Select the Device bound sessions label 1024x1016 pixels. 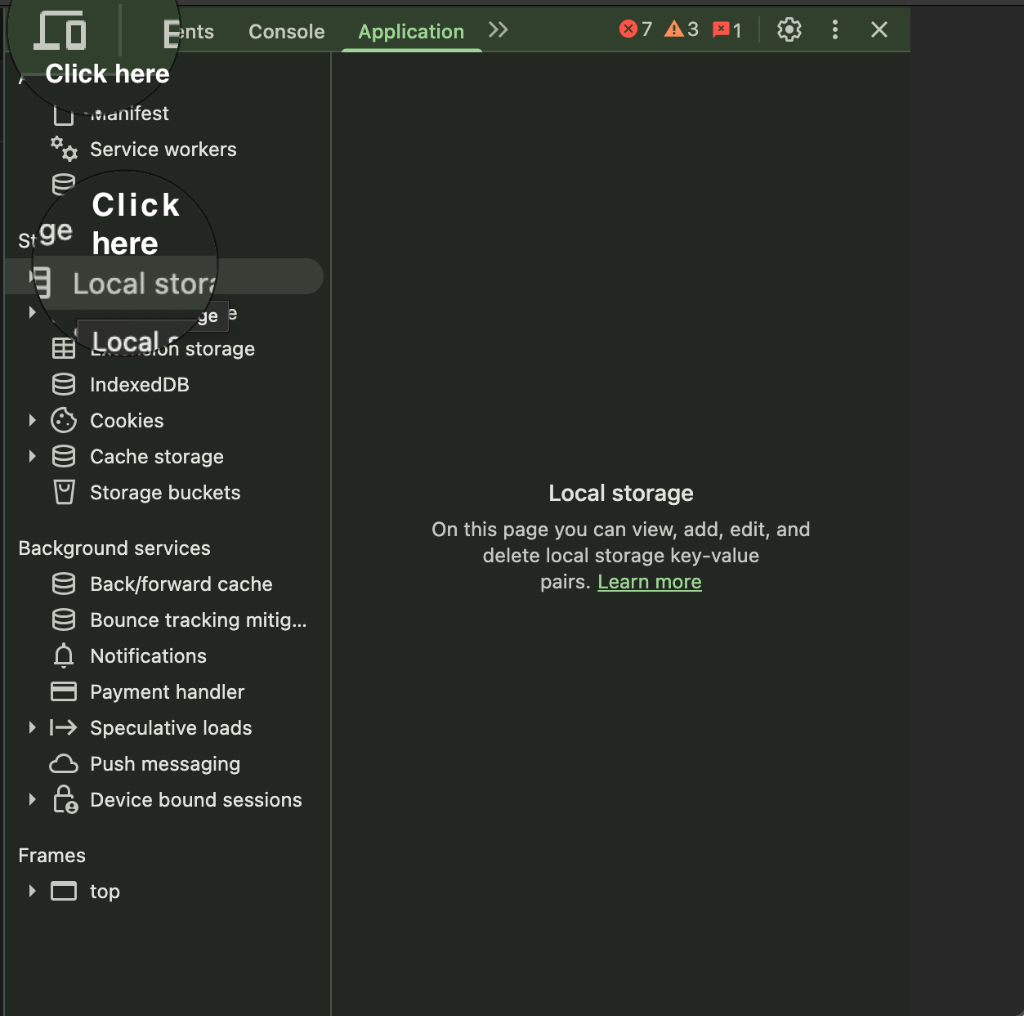coord(196,800)
